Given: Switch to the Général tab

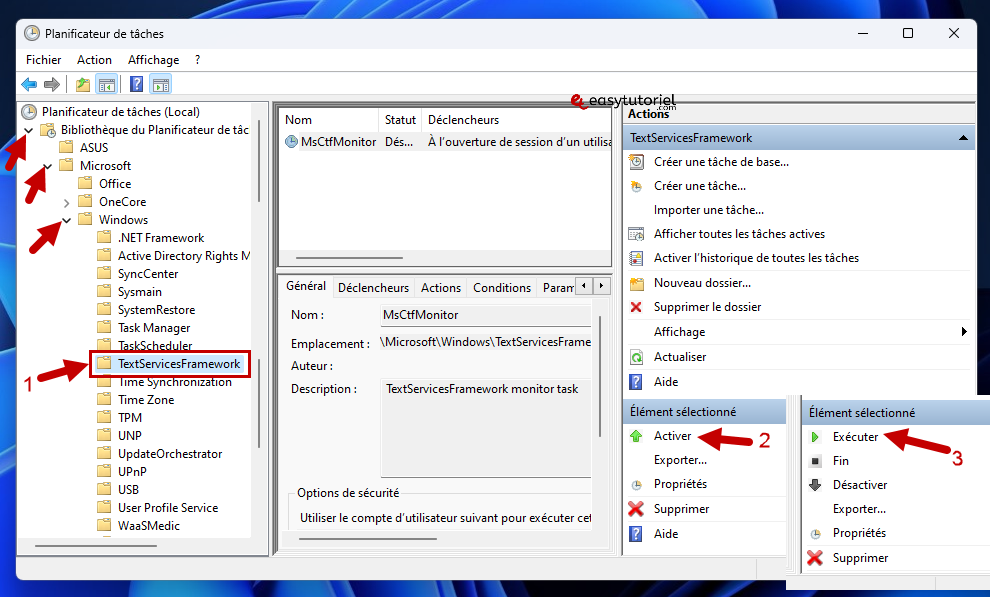Looking at the screenshot, I should coord(306,286).
